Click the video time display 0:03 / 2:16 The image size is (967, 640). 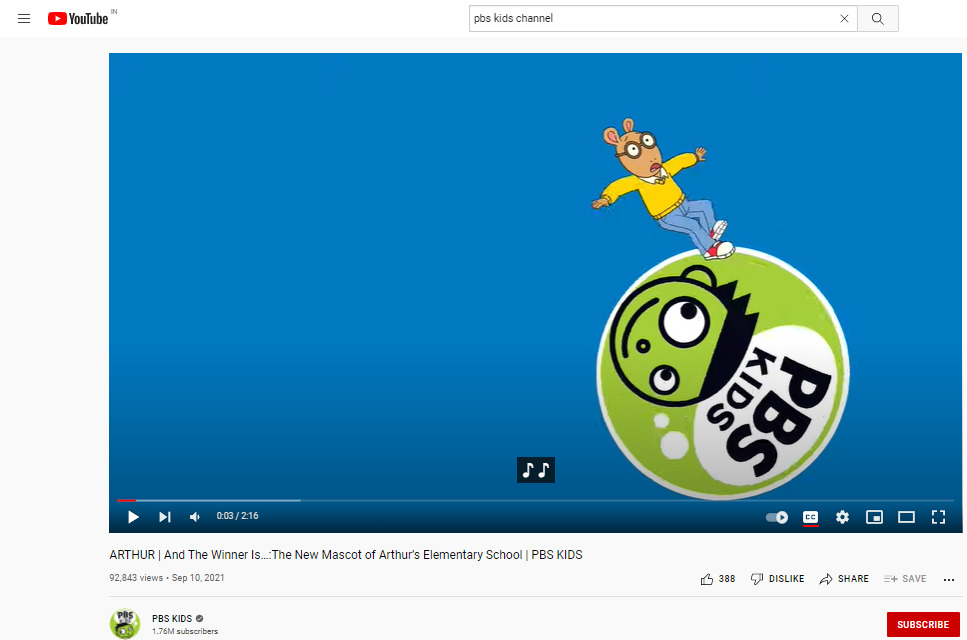point(237,515)
